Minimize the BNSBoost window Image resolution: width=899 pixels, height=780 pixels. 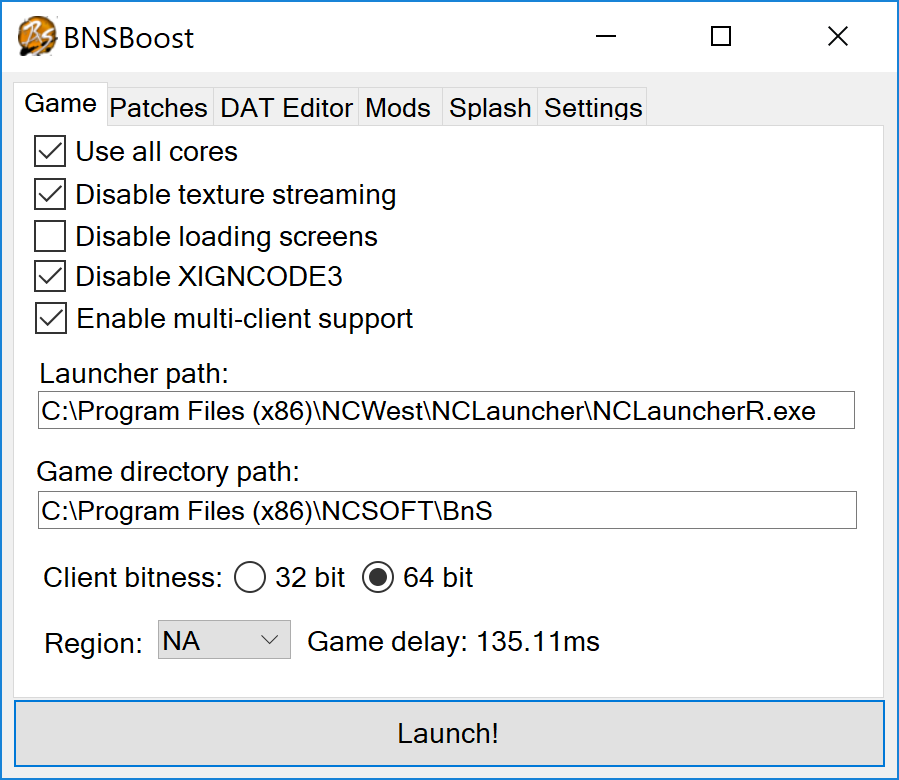(x=605, y=36)
